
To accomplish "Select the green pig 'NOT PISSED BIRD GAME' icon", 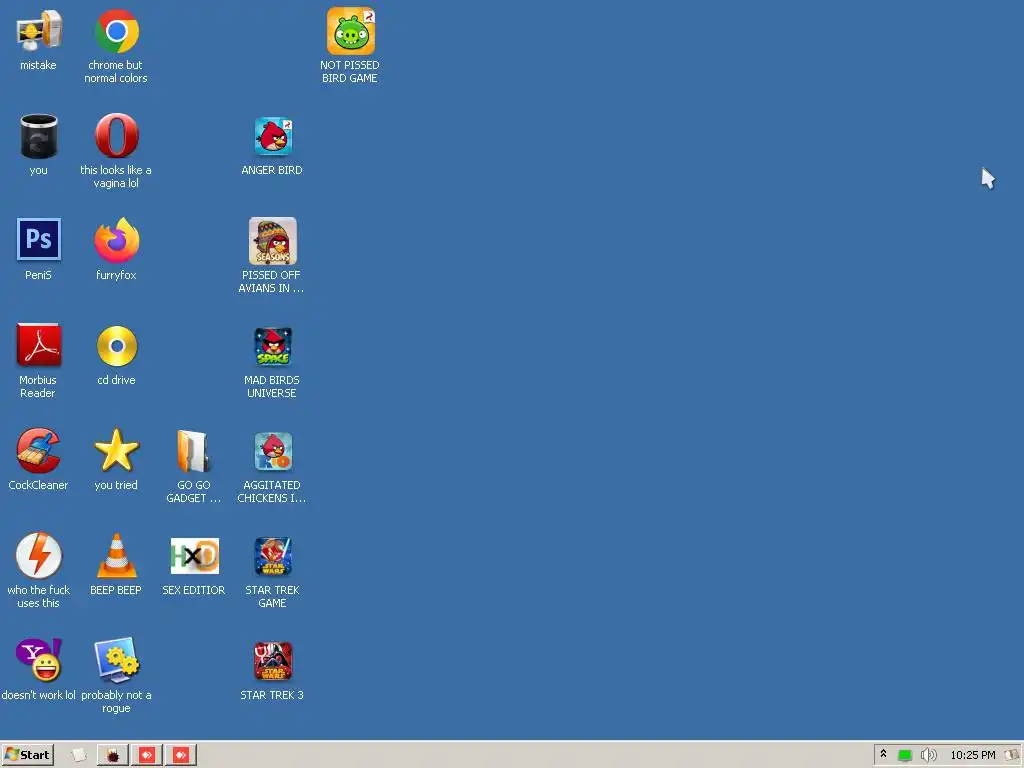I will click(x=351, y=31).
